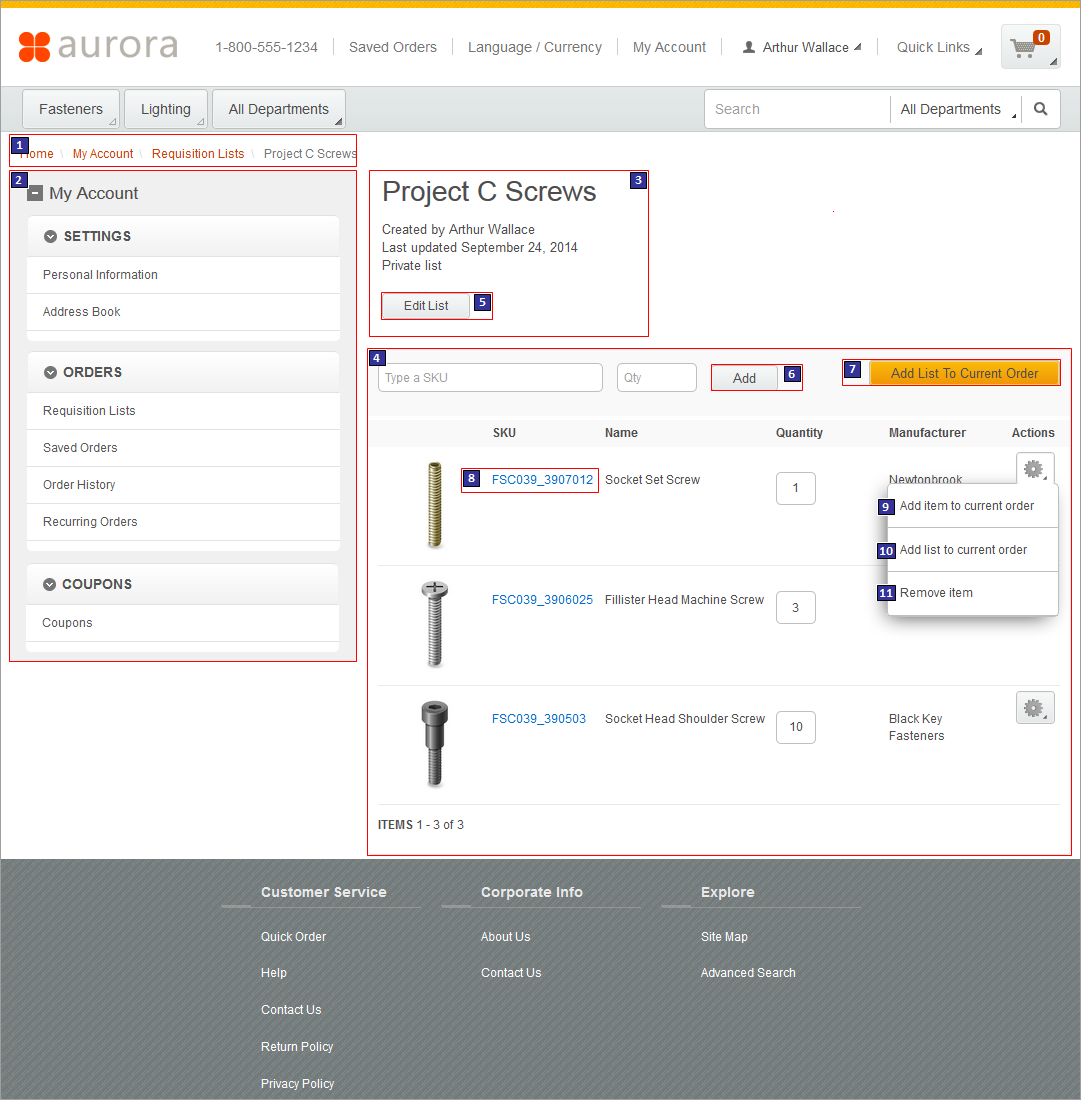Collapse the SETTINGS section

tap(51, 236)
